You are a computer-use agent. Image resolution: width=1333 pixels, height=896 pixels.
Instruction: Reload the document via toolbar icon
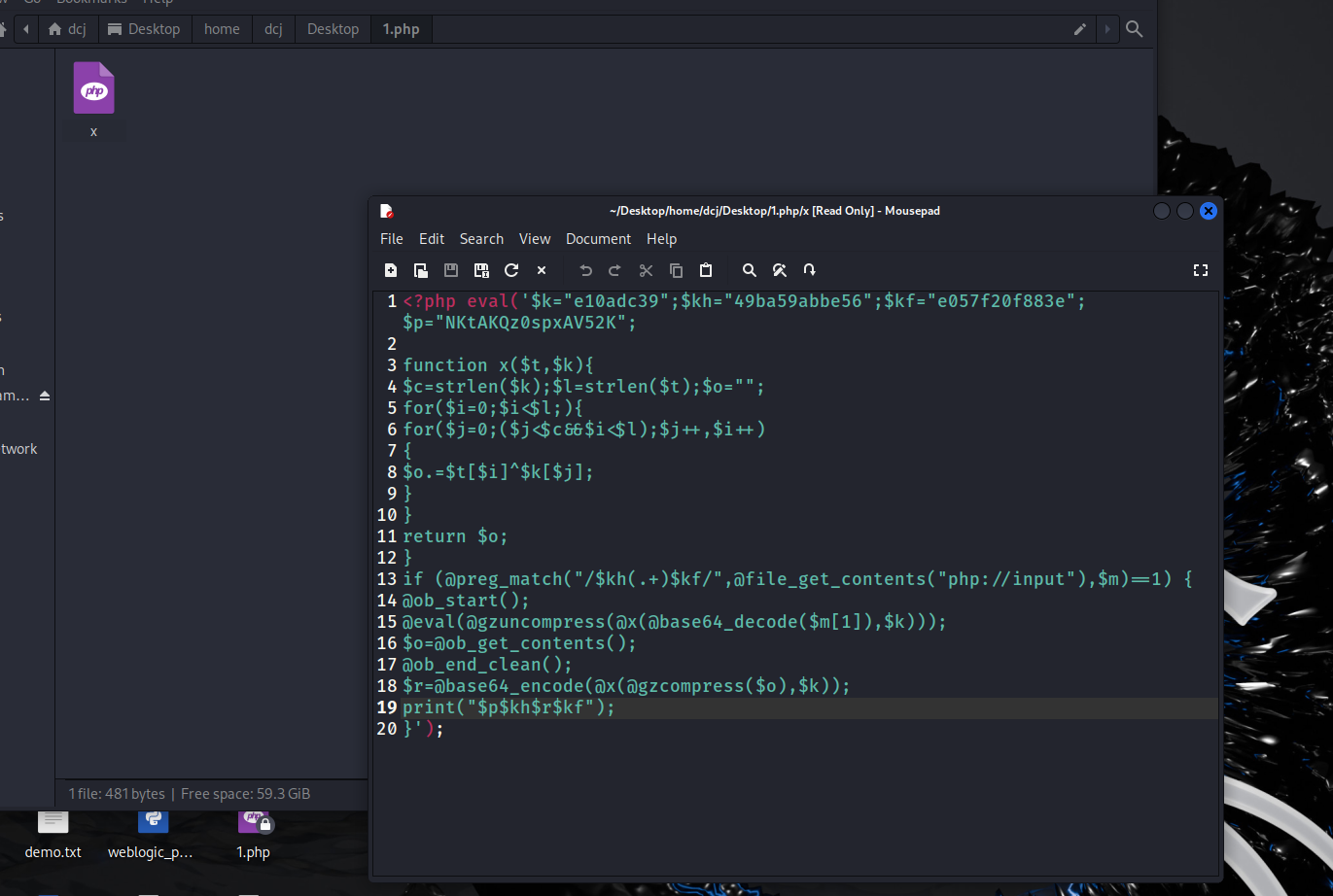click(x=511, y=270)
